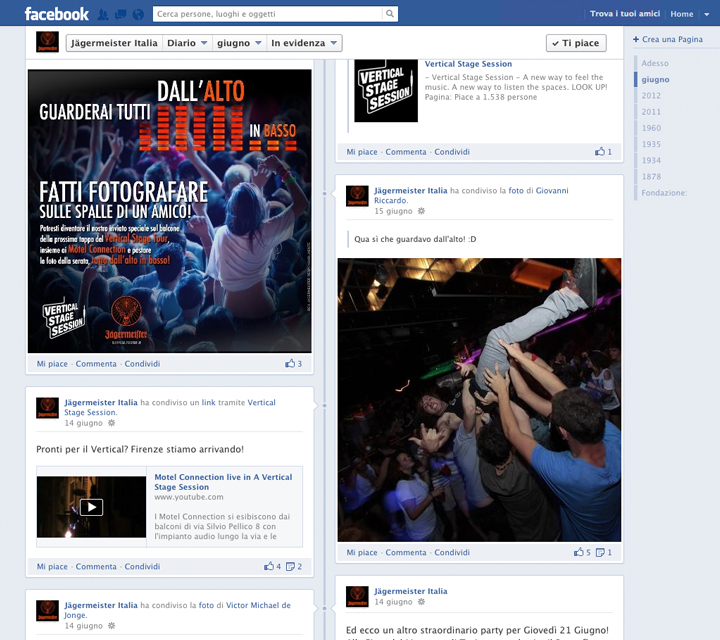Open account dropdown arrow next to Home
The width and height of the screenshot is (720, 640).
click(x=707, y=14)
